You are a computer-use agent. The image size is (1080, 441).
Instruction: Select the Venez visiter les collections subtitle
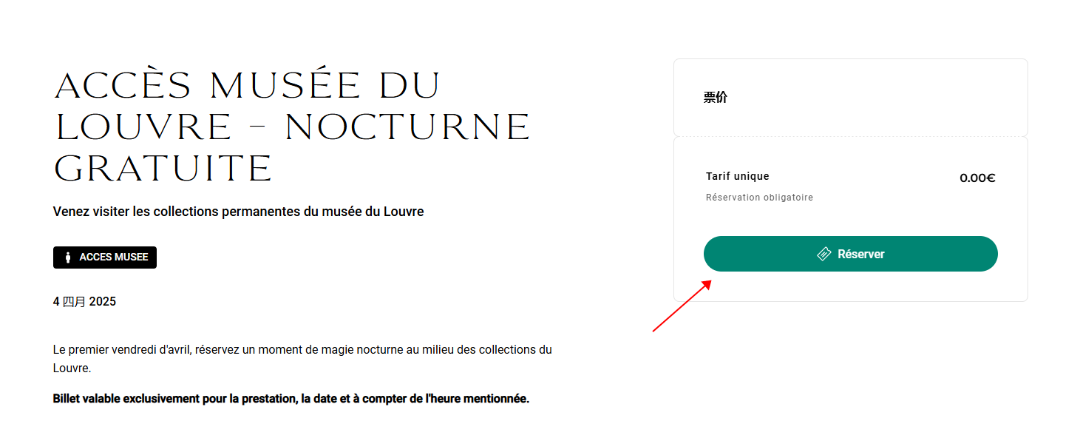(x=238, y=212)
